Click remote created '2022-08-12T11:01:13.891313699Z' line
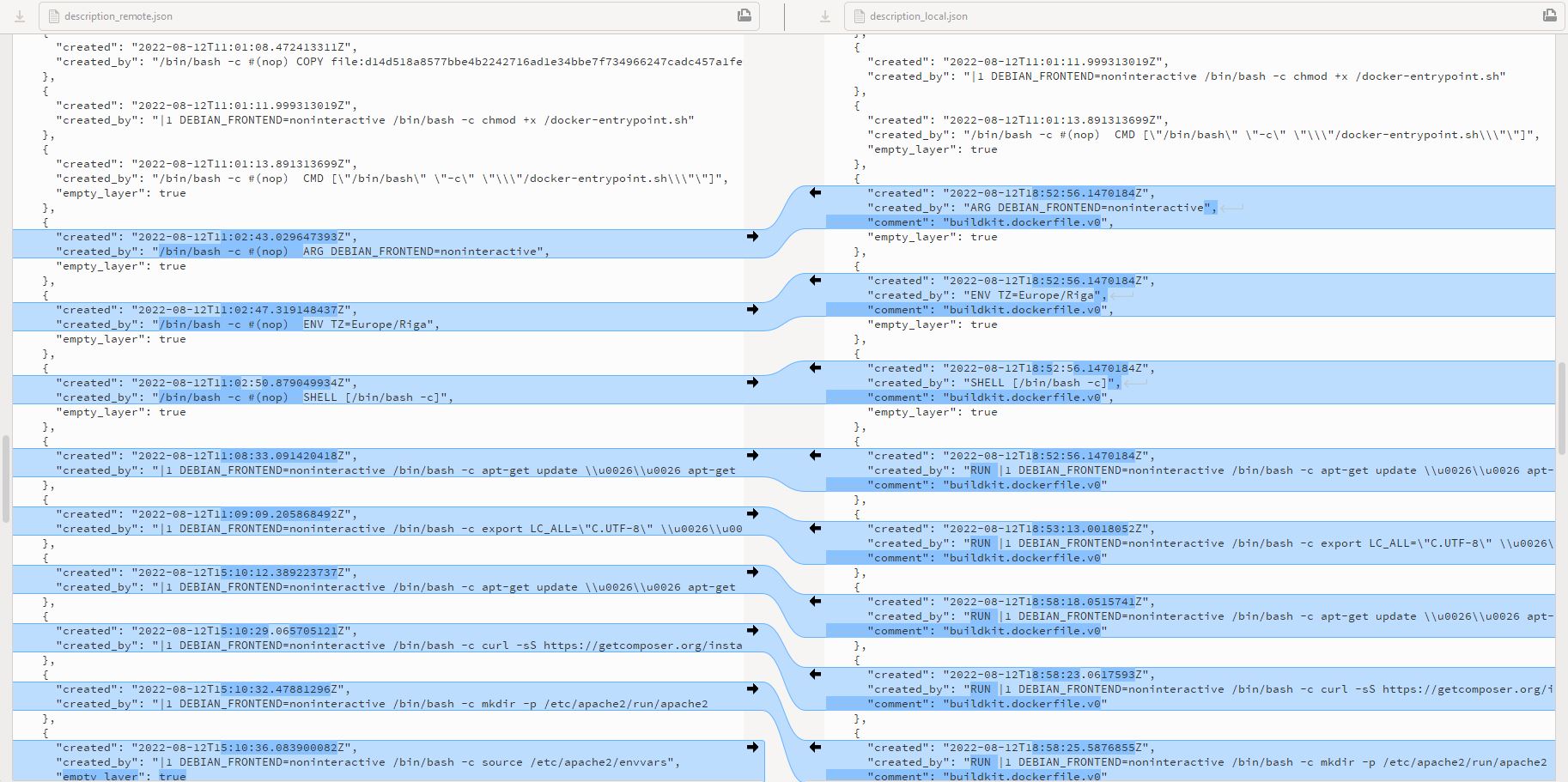 [x=206, y=164]
